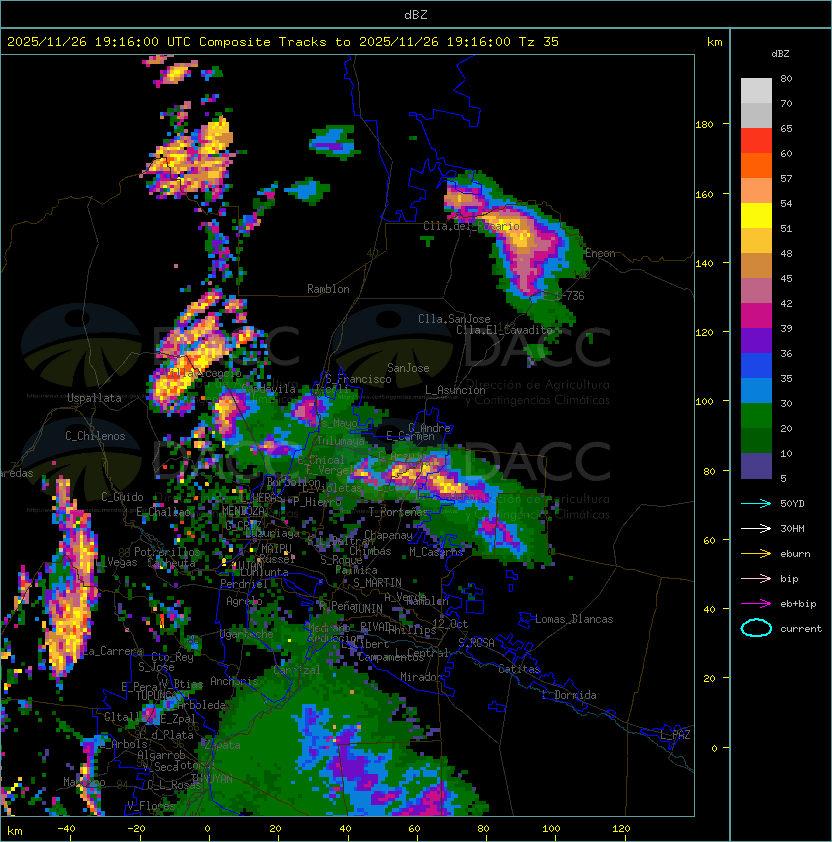Click the 'Encon' place label
The image size is (832, 842).
(x=600, y=253)
